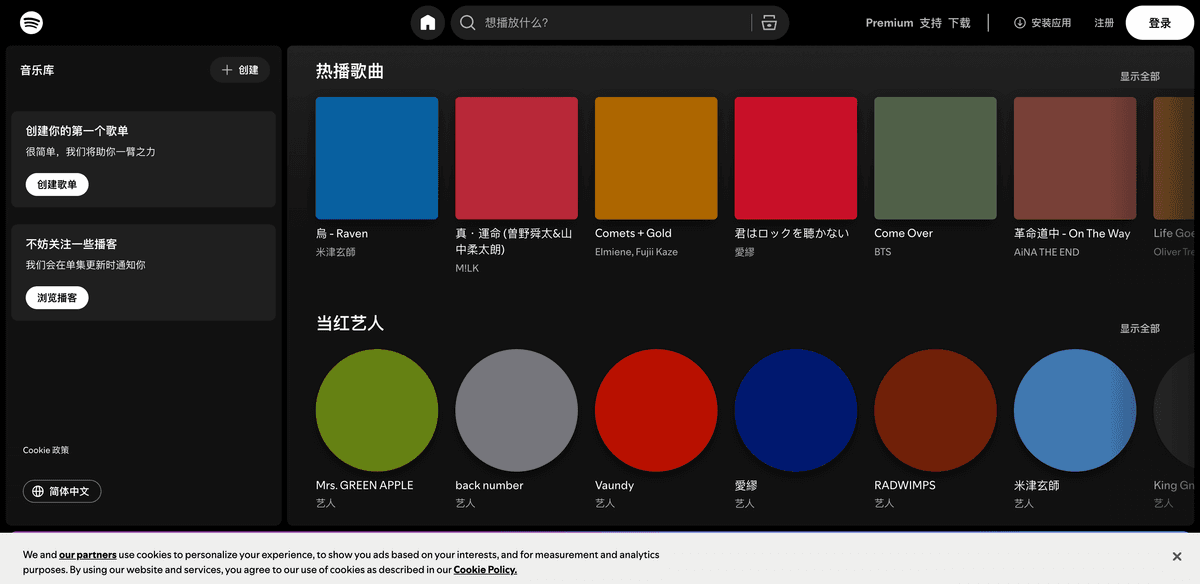Open the Browse icon in search bar
This screenshot has width=1200, height=584.
point(769,23)
